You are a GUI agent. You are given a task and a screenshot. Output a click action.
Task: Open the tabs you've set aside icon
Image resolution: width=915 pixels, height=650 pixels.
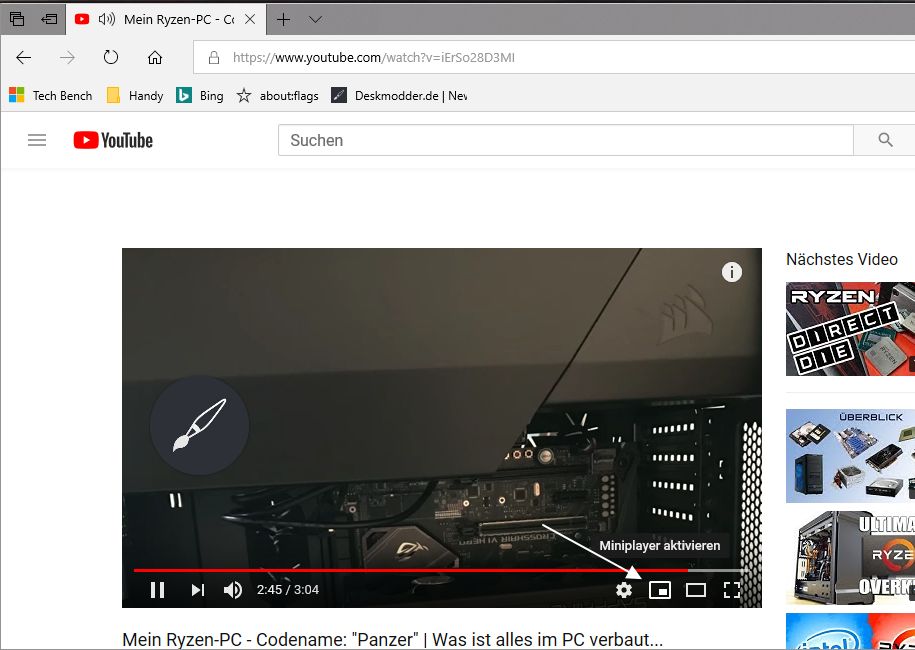point(17,19)
